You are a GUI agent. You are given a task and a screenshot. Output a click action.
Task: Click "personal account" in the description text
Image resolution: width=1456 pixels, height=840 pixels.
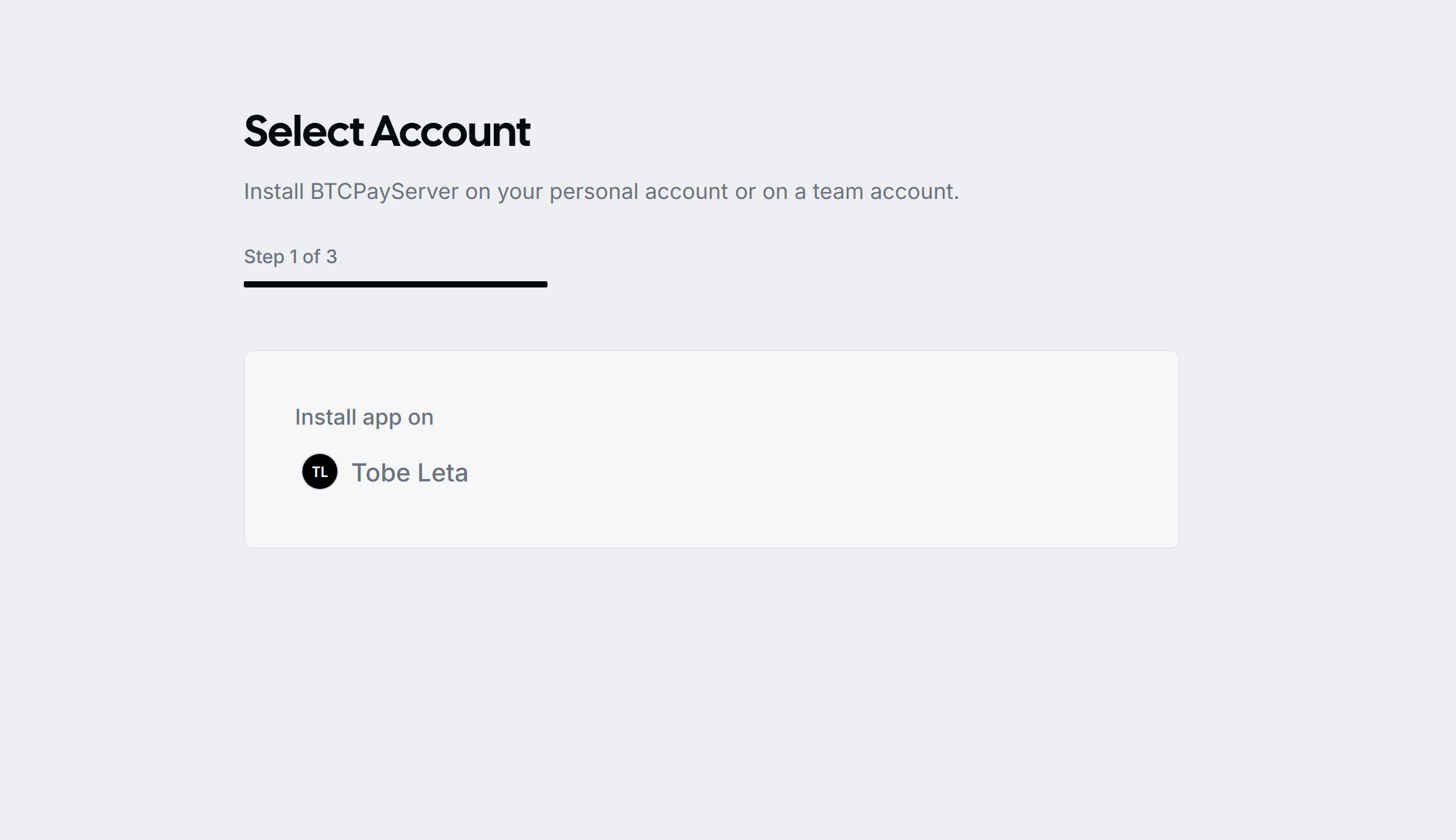(639, 191)
